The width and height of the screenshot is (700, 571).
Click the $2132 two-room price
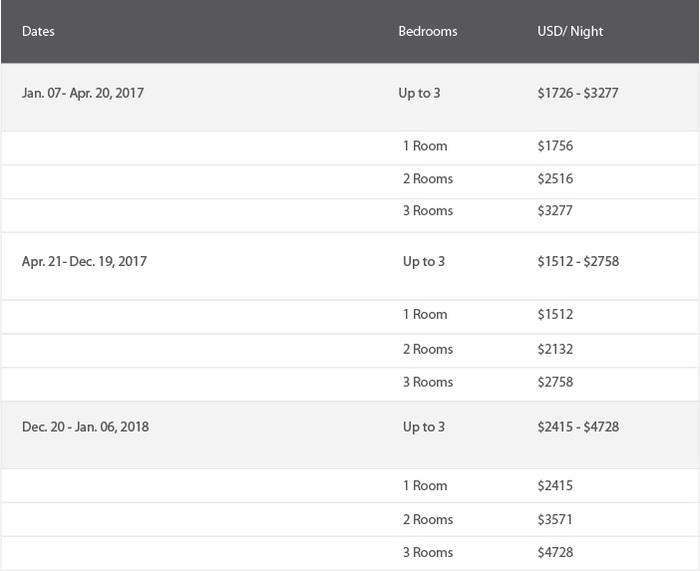(555, 349)
